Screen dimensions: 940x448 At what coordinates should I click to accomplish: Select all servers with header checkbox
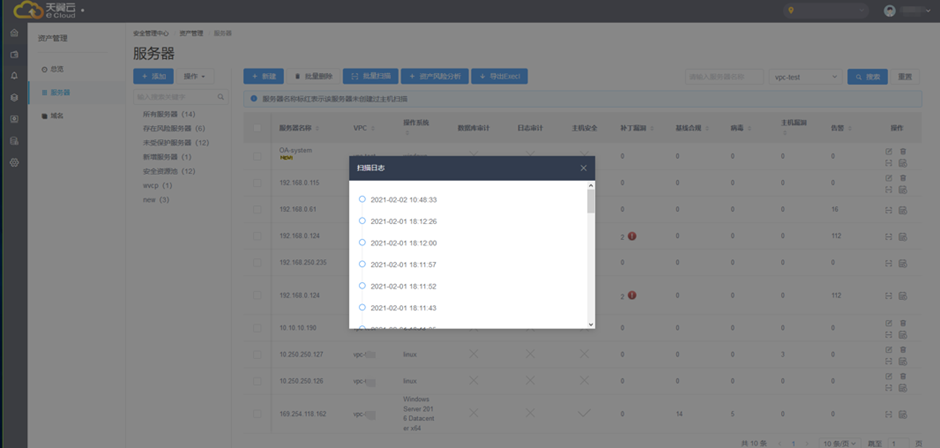point(258,128)
